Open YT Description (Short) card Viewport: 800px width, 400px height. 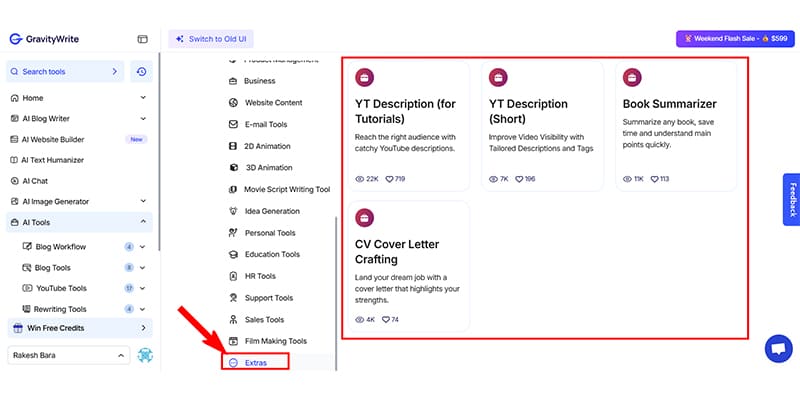click(x=542, y=126)
